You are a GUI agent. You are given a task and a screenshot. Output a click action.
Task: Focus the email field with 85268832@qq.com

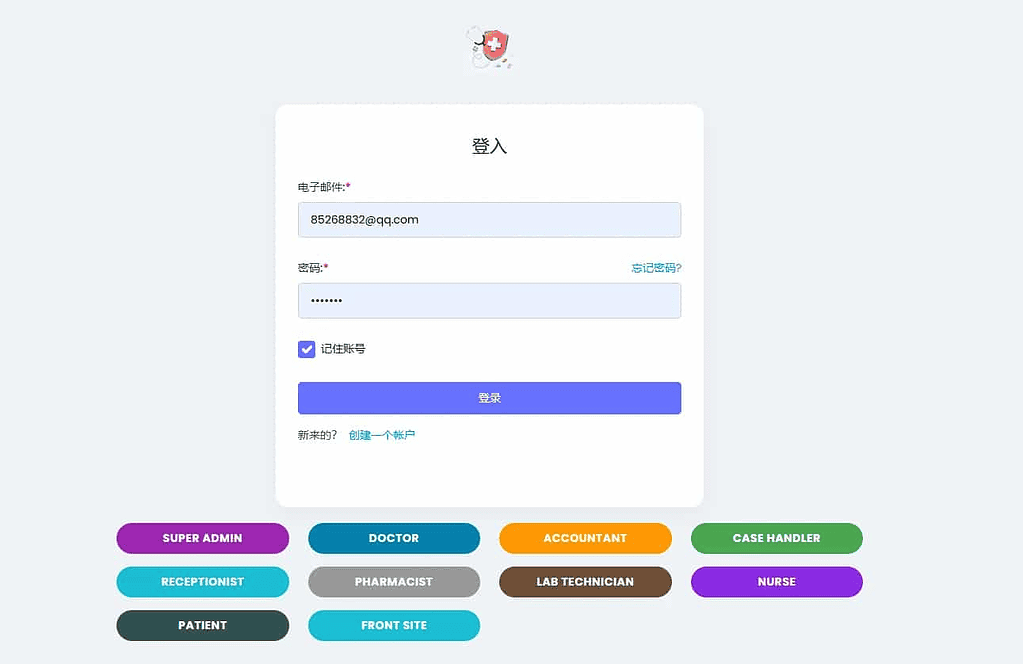coord(489,220)
